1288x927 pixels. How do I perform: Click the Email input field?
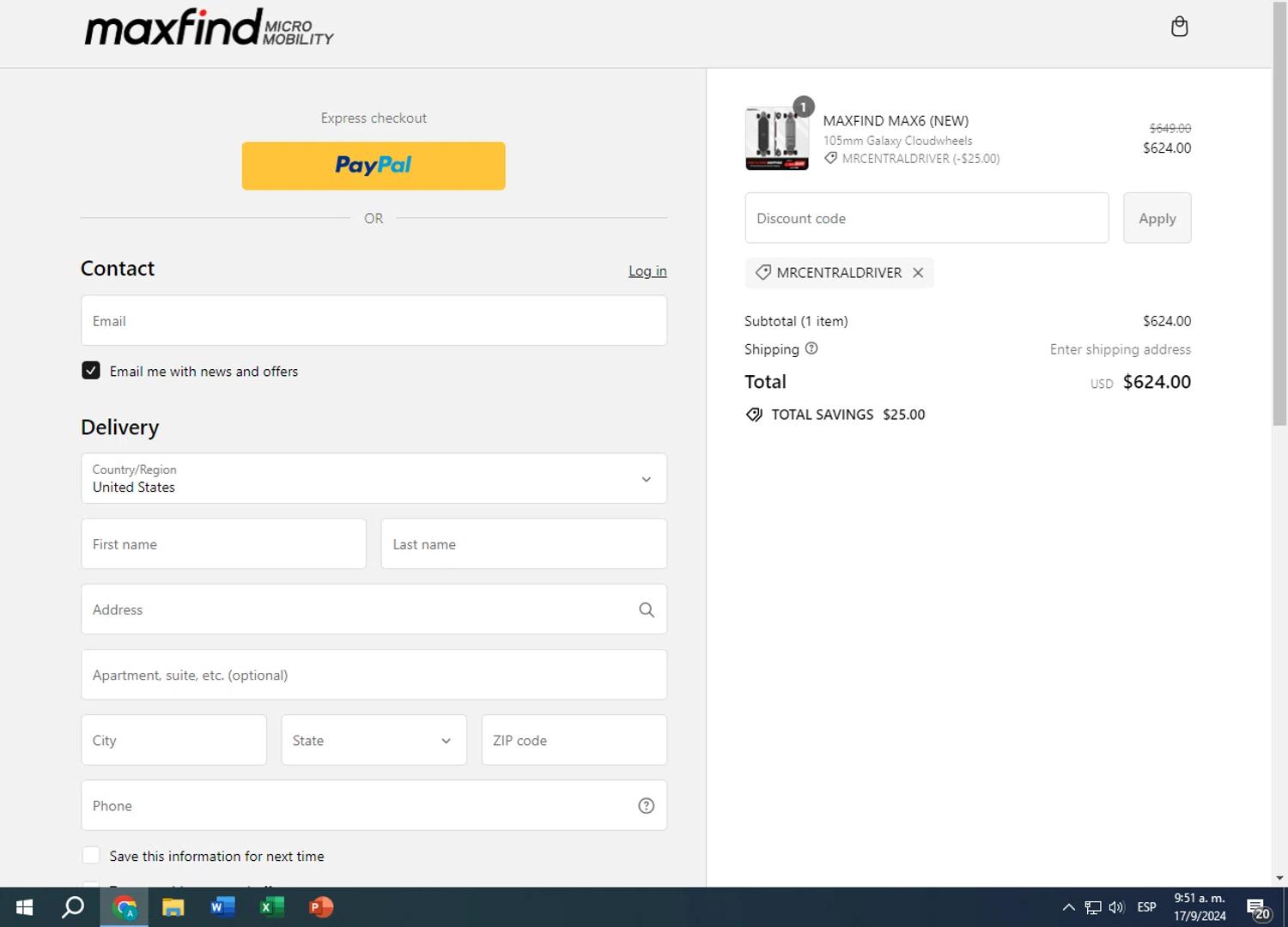point(374,321)
